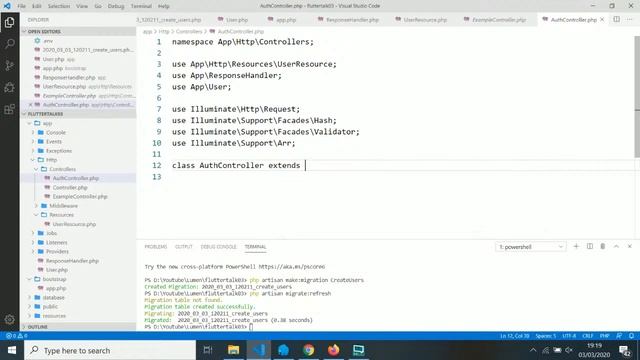Open ResponseHandler.php in the file tree
Viewport: 640px width, 360px height.
[x=72, y=261]
